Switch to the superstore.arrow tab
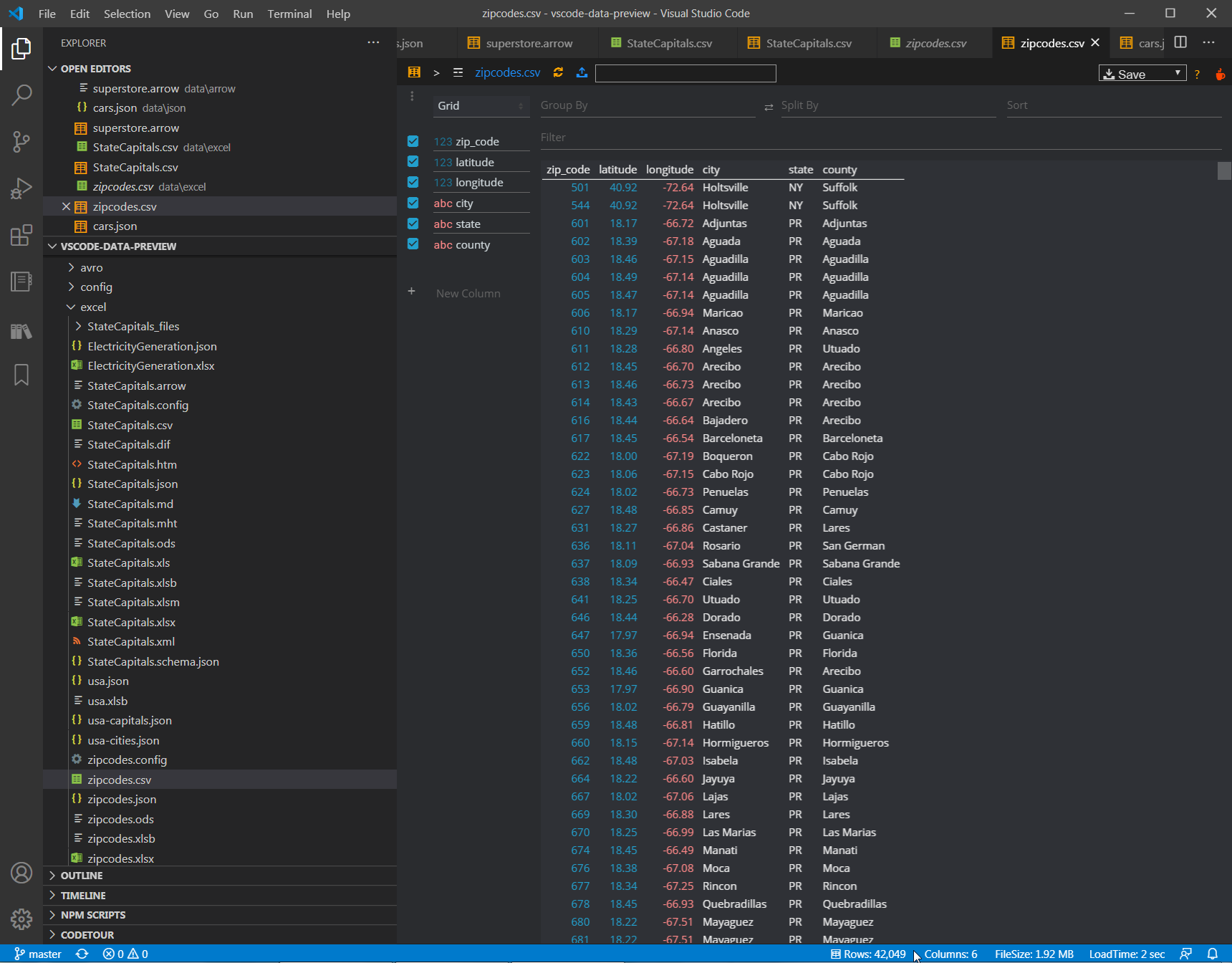The width and height of the screenshot is (1232, 963). [528, 43]
